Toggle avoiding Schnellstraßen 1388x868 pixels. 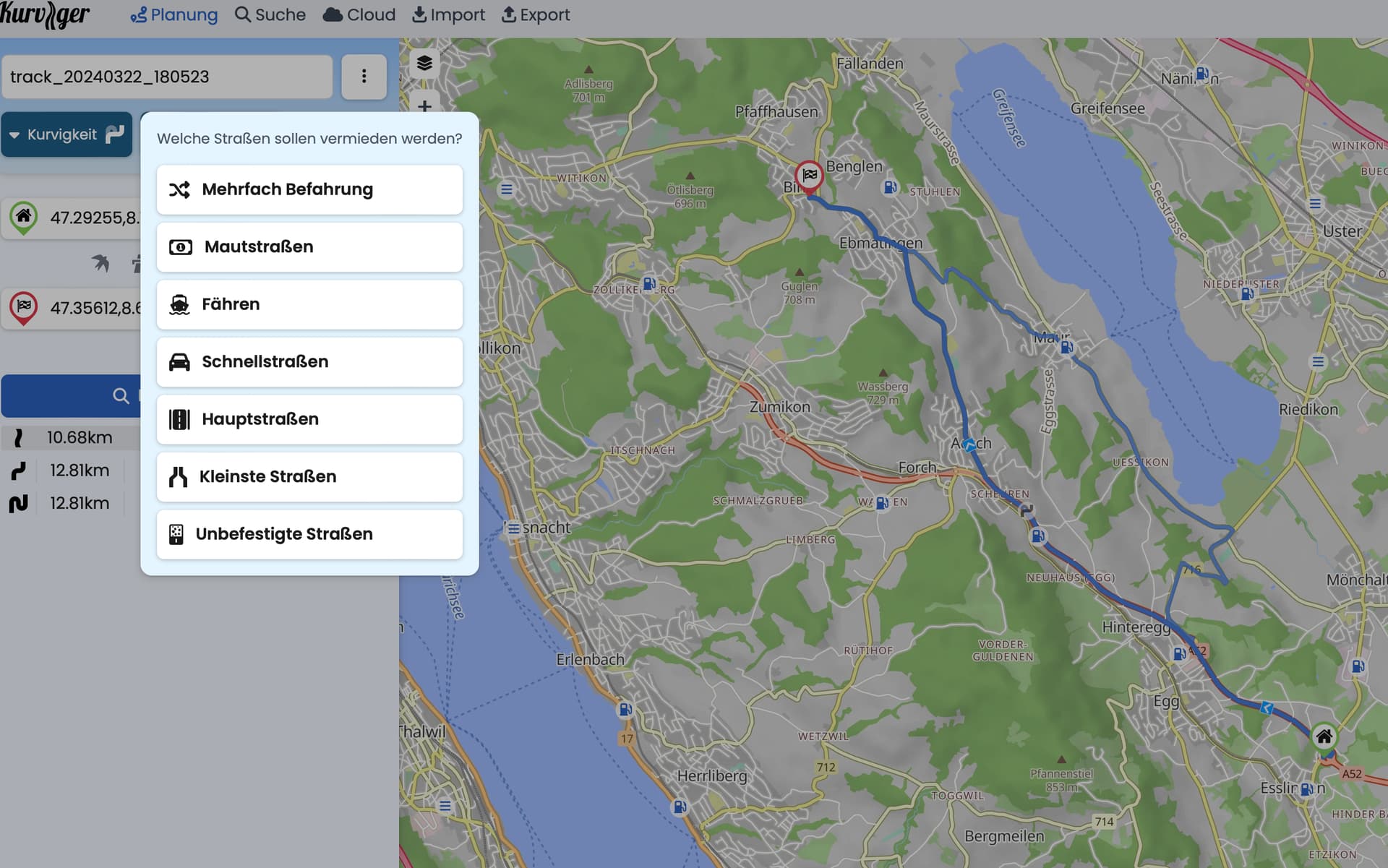click(x=309, y=362)
